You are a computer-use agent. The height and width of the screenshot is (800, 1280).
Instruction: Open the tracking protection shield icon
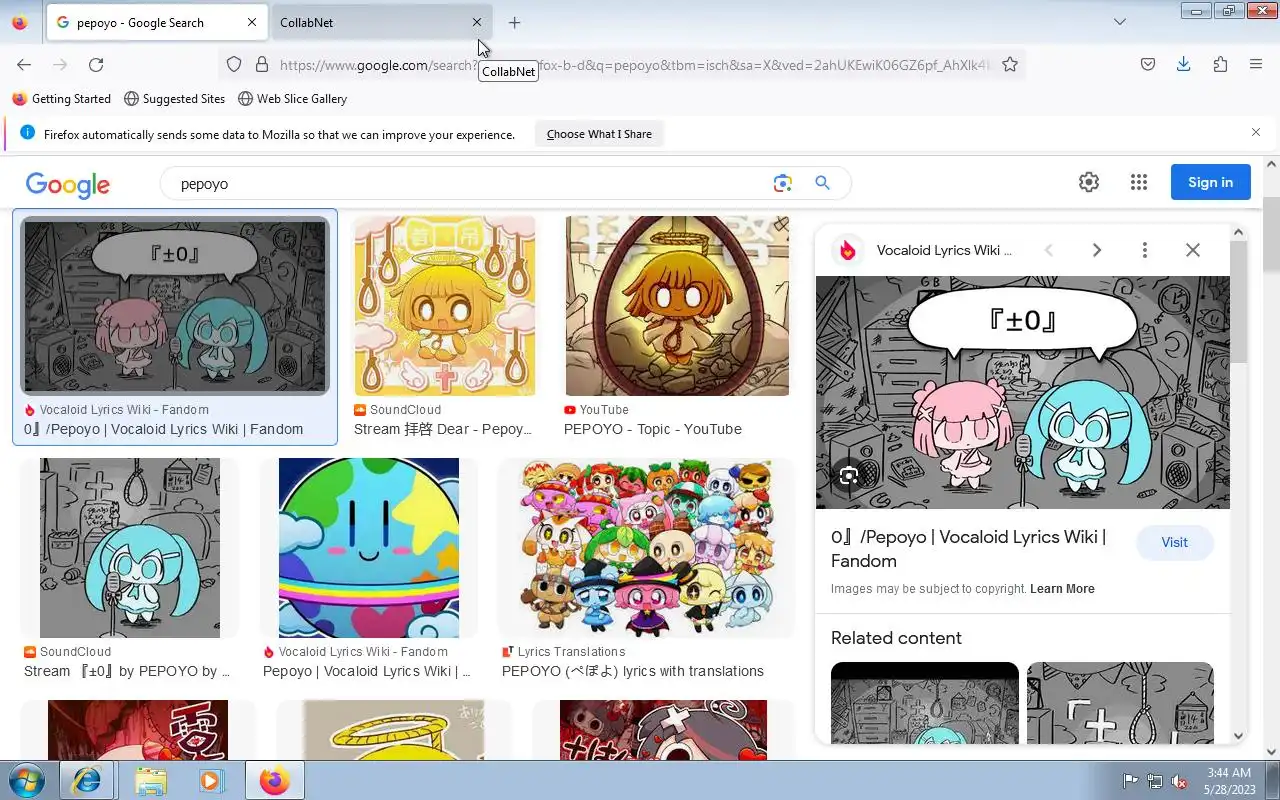click(x=234, y=65)
